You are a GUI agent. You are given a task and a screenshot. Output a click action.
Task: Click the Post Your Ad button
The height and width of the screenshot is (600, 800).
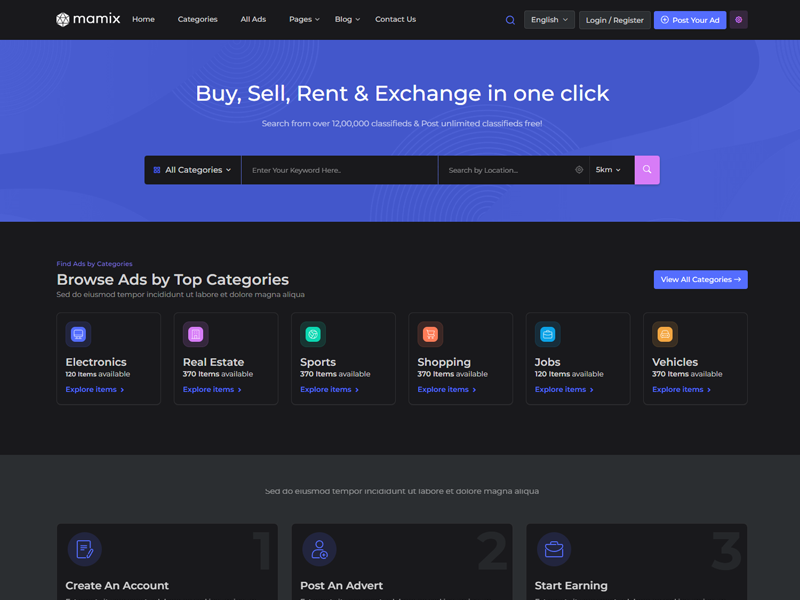690,20
